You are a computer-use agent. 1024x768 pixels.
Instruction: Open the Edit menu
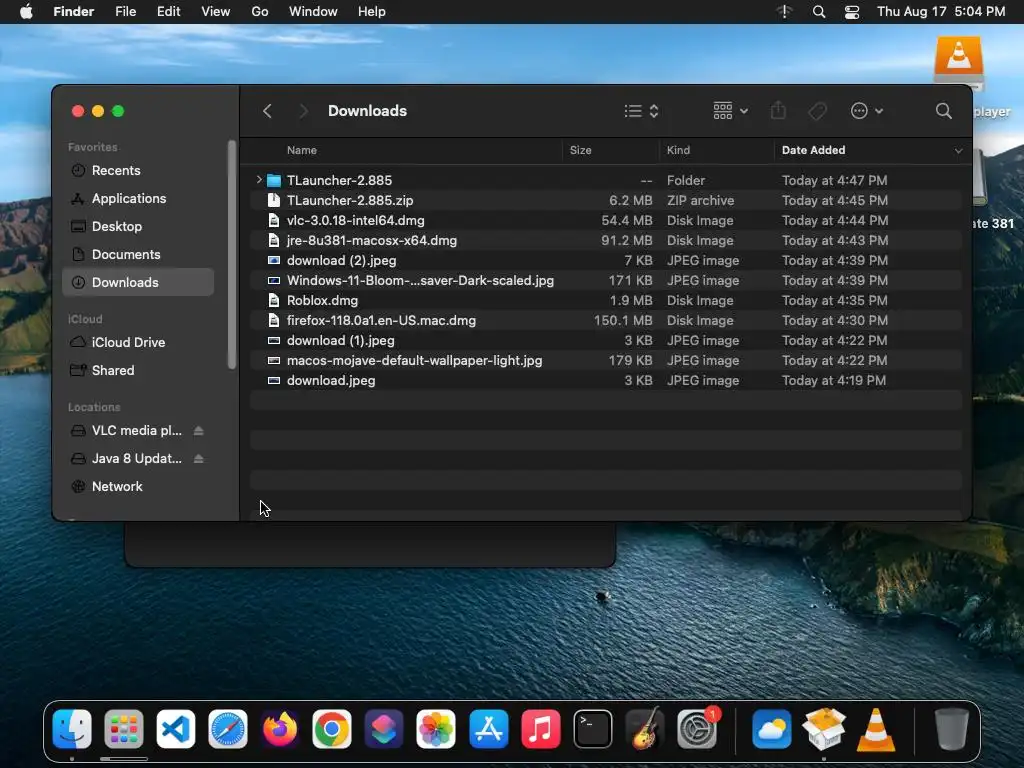(x=168, y=12)
